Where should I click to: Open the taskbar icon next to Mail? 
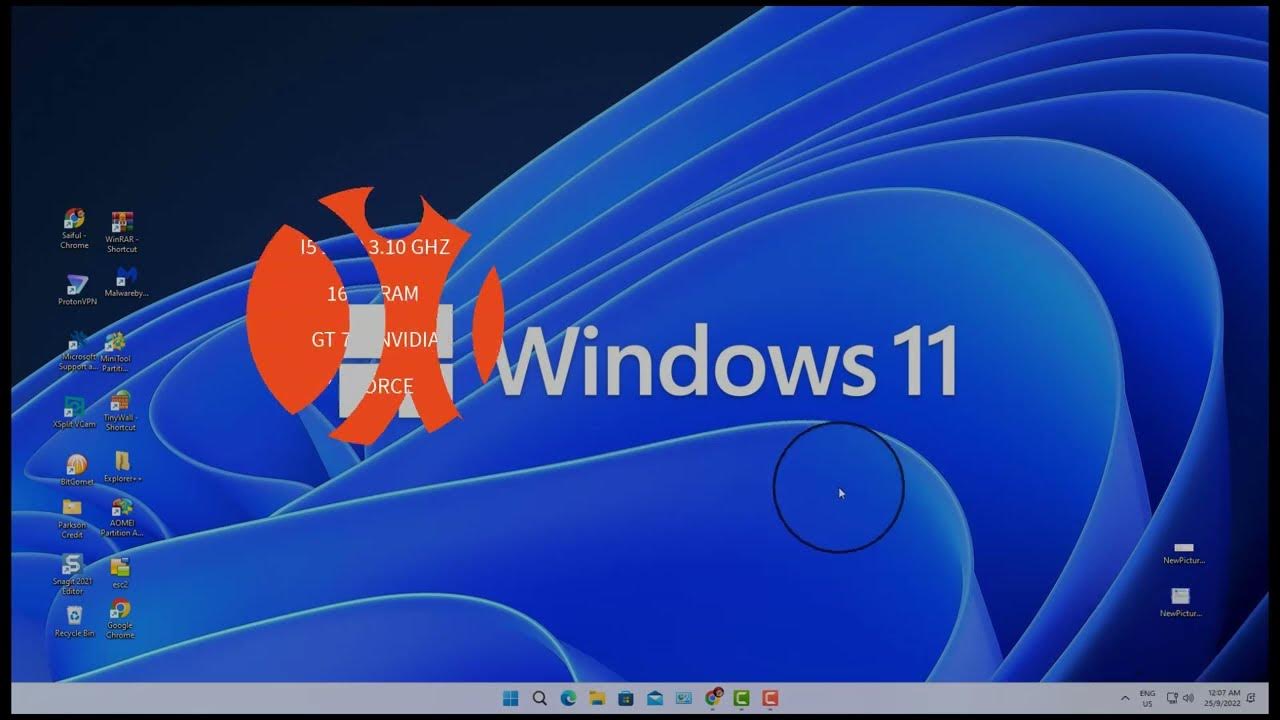pos(684,698)
